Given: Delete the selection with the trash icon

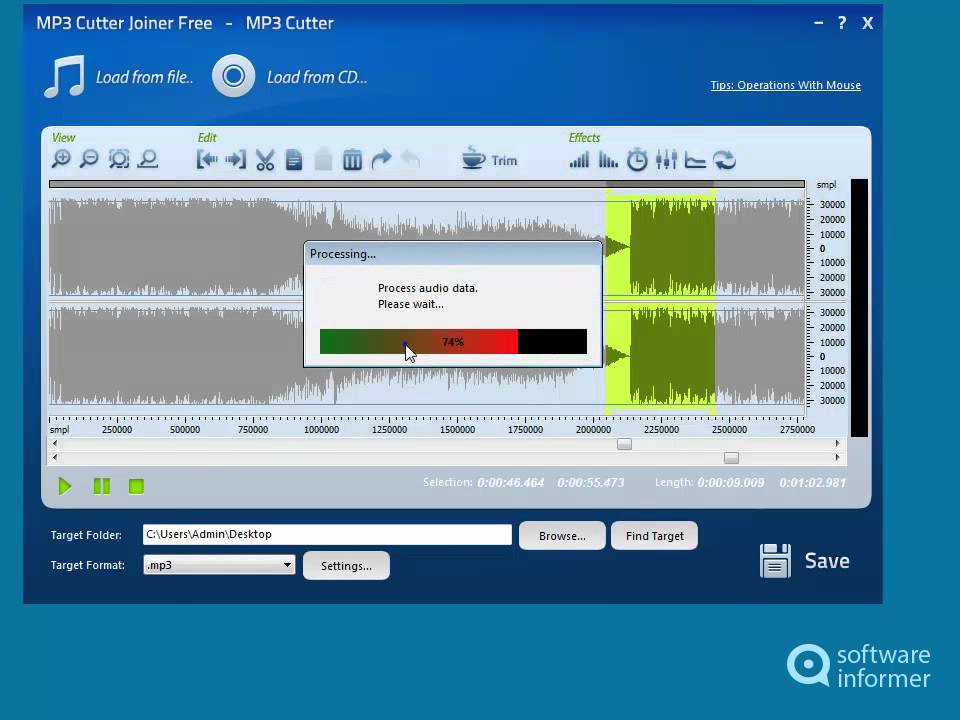Looking at the screenshot, I should tap(352, 160).
